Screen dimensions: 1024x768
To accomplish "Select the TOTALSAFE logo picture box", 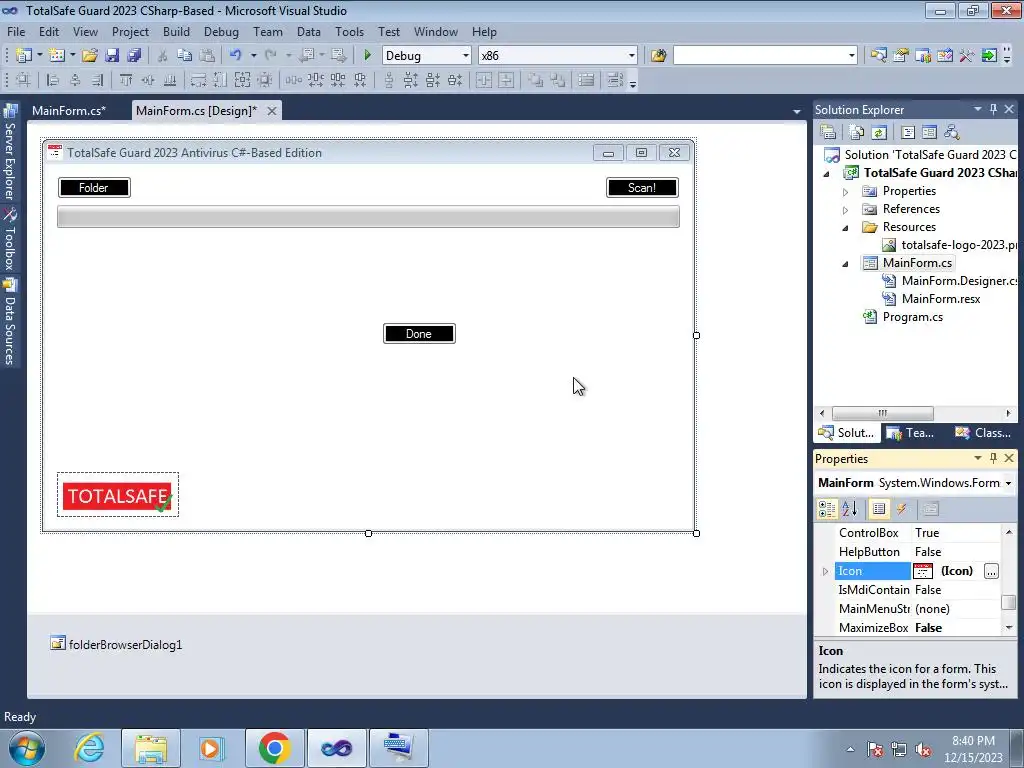I will 118,495.
